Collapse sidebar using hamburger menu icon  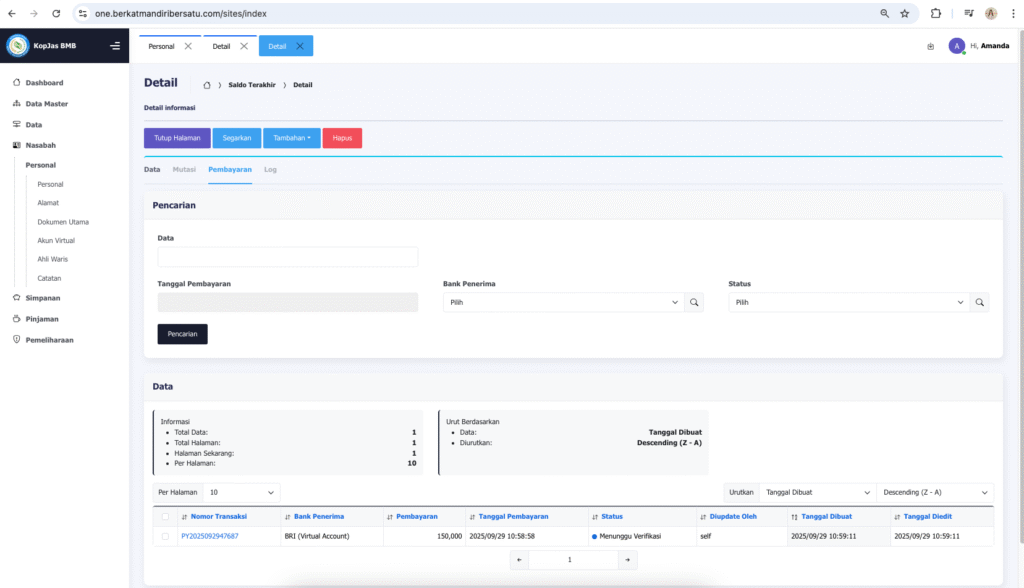115,46
